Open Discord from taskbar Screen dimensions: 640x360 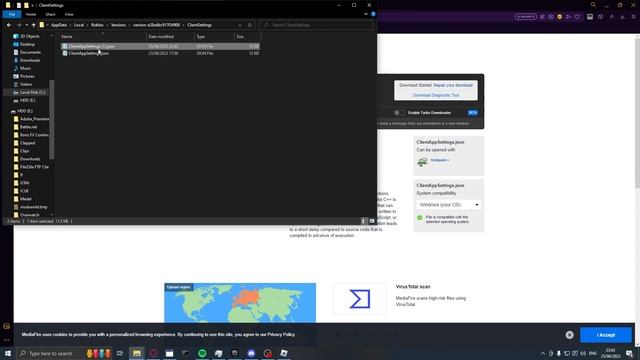click(251, 353)
